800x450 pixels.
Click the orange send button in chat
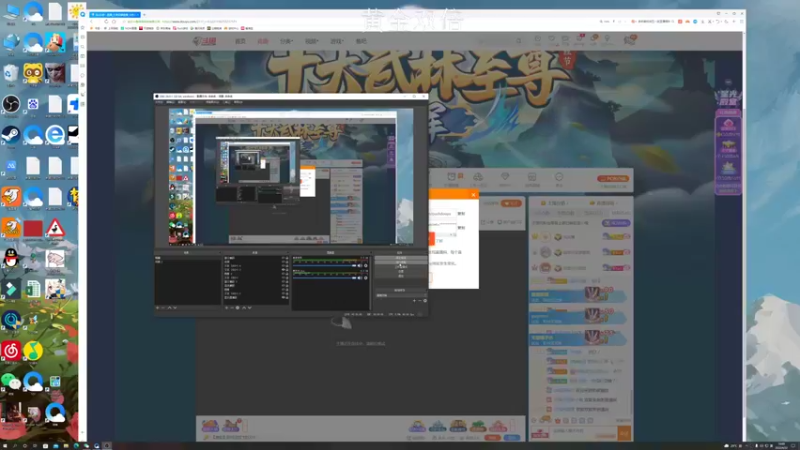pos(624,433)
